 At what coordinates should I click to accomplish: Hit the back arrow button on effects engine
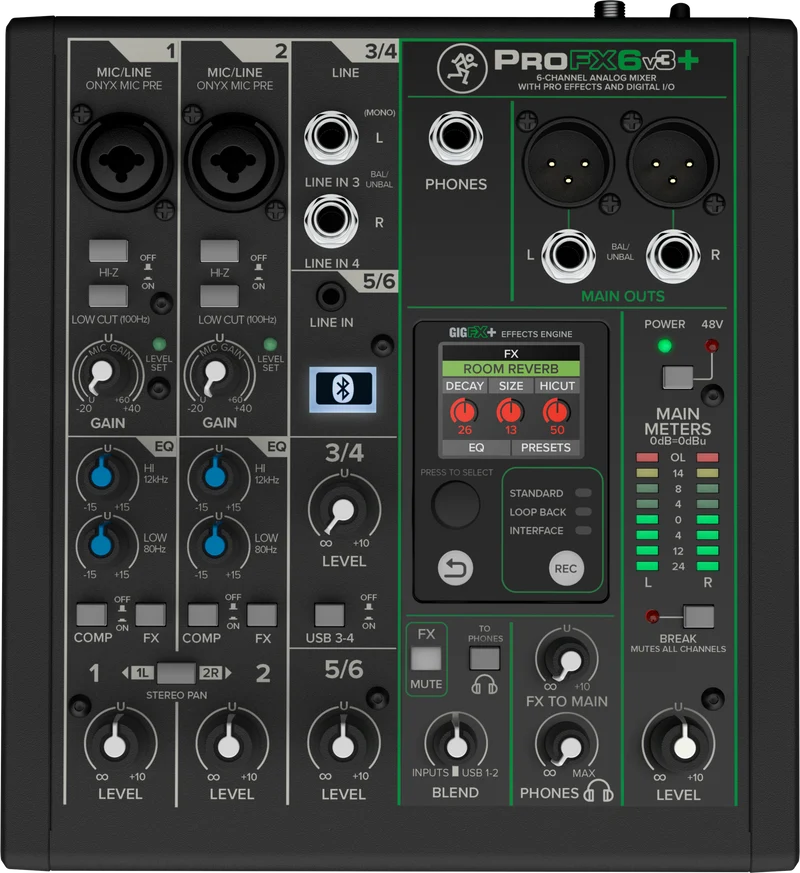[455, 568]
